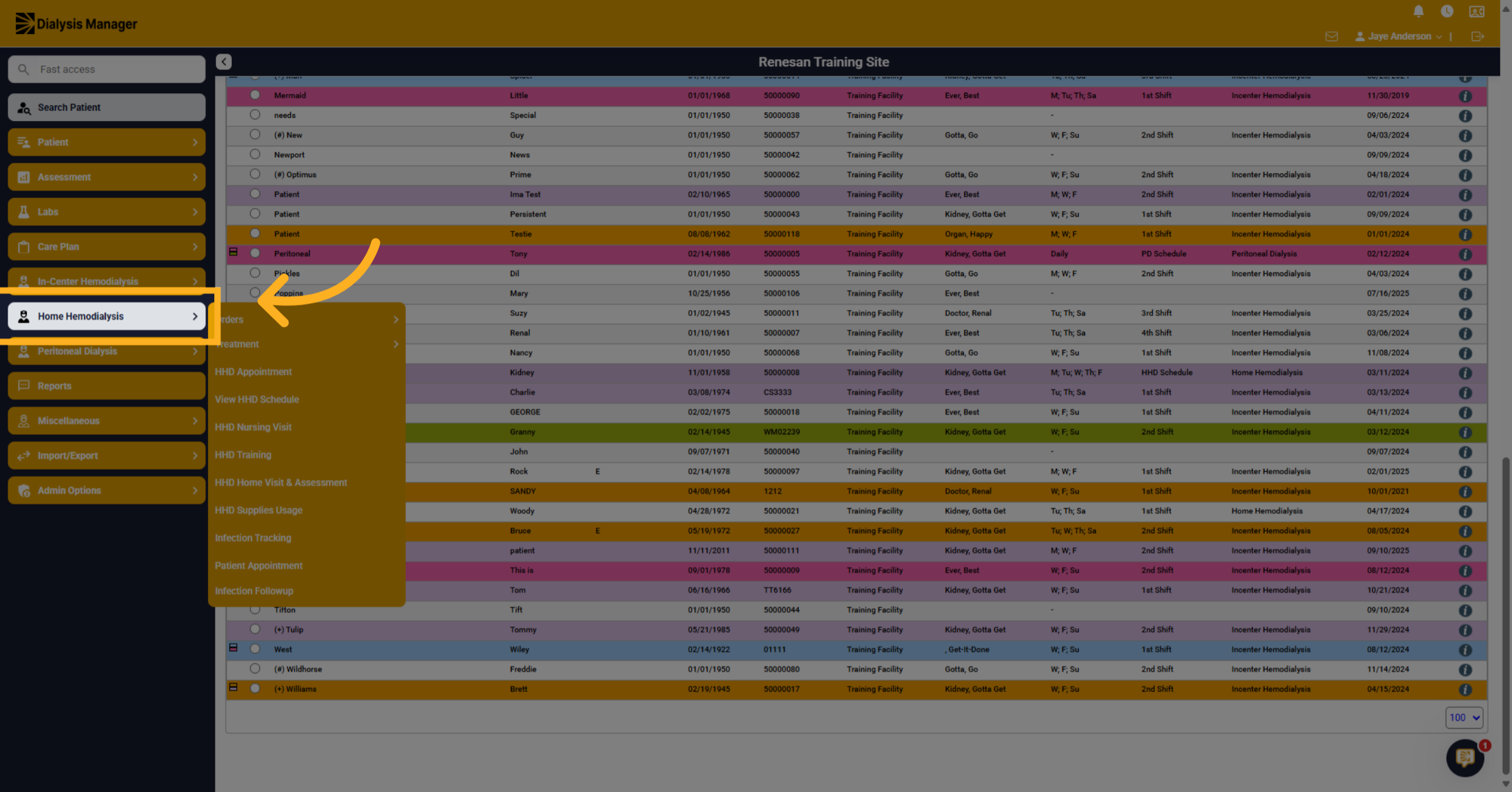Select radio button for Mermaid row

click(255, 95)
